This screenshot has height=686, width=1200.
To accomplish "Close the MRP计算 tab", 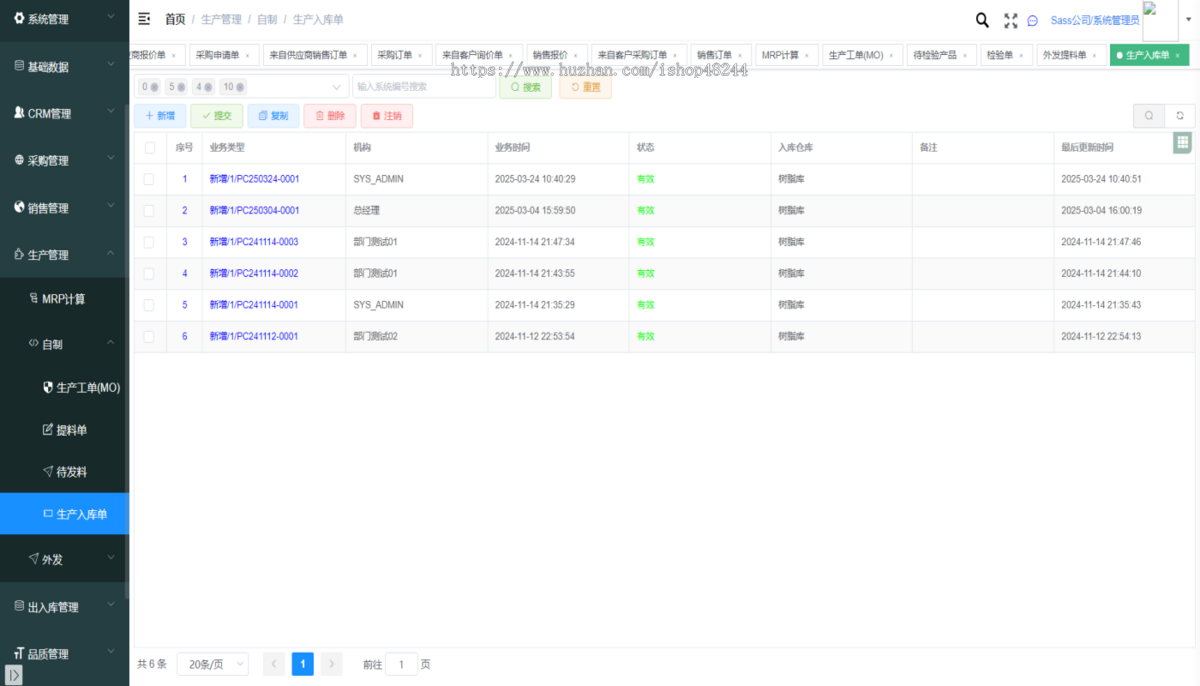I will click(x=808, y=56).
